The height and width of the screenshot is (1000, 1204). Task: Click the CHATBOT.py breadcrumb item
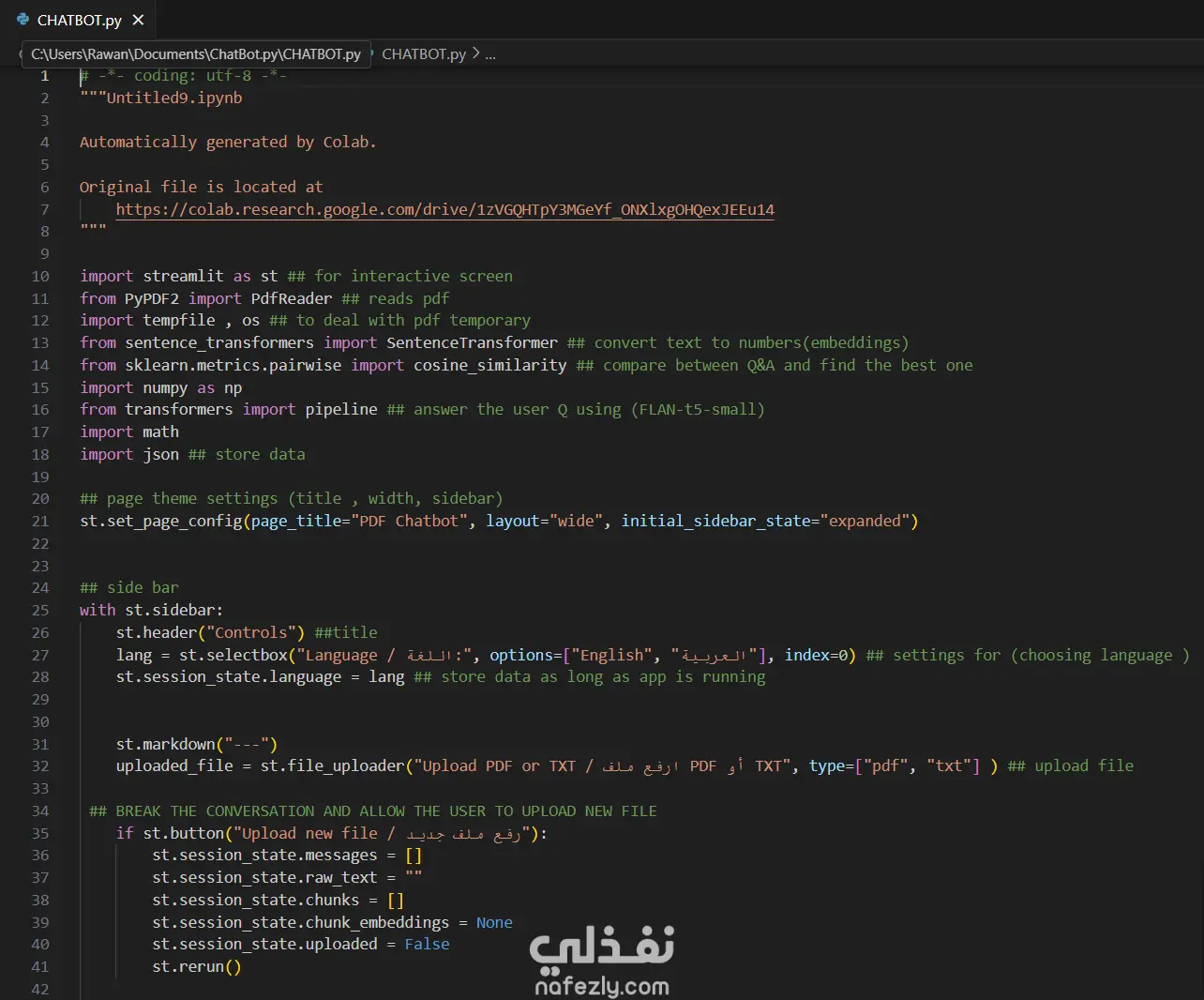click(424, 54)
